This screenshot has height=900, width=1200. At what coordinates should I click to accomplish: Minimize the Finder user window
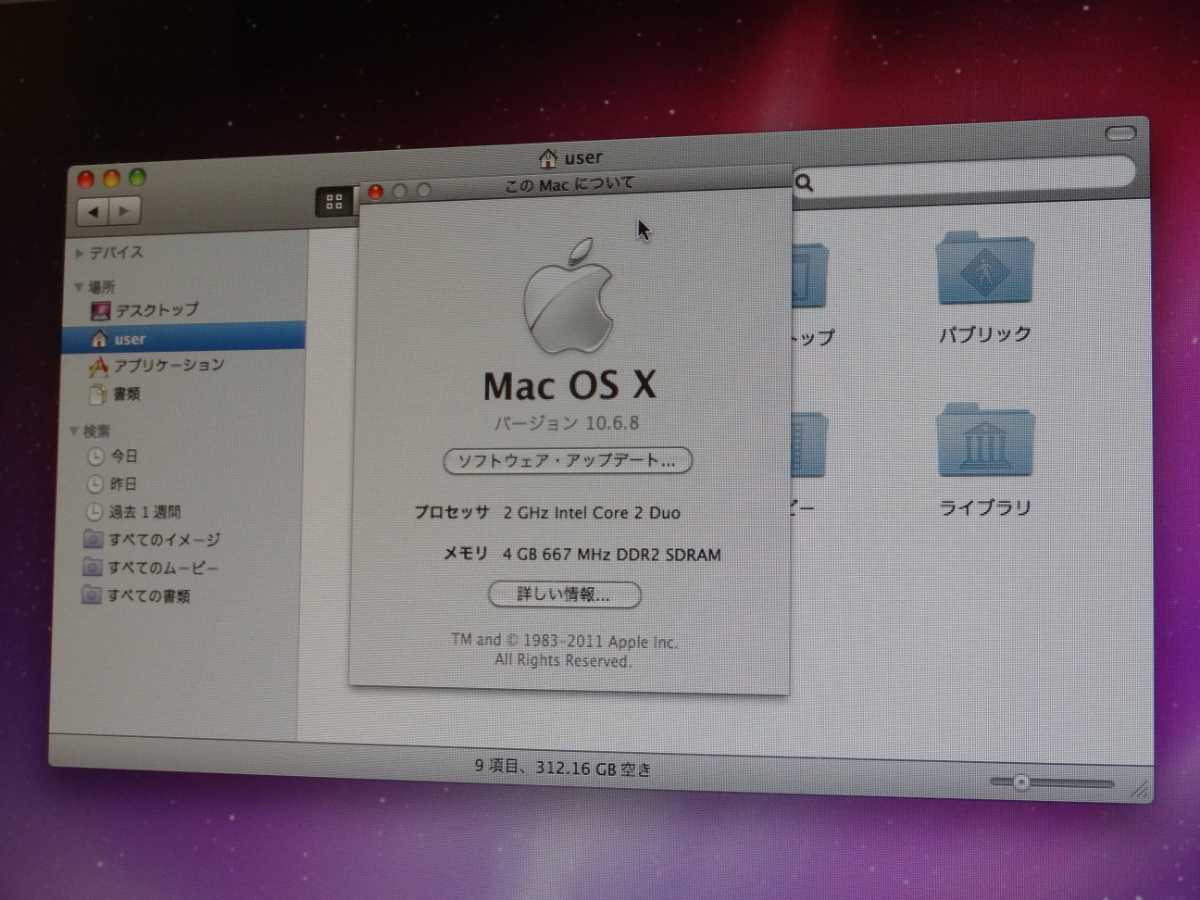point(111,178)
